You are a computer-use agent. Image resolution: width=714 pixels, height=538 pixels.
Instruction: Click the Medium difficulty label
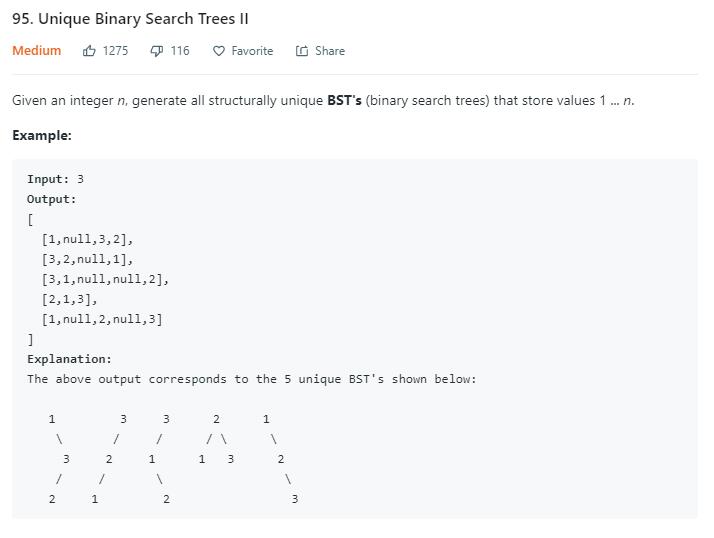(x=37, y=51)
